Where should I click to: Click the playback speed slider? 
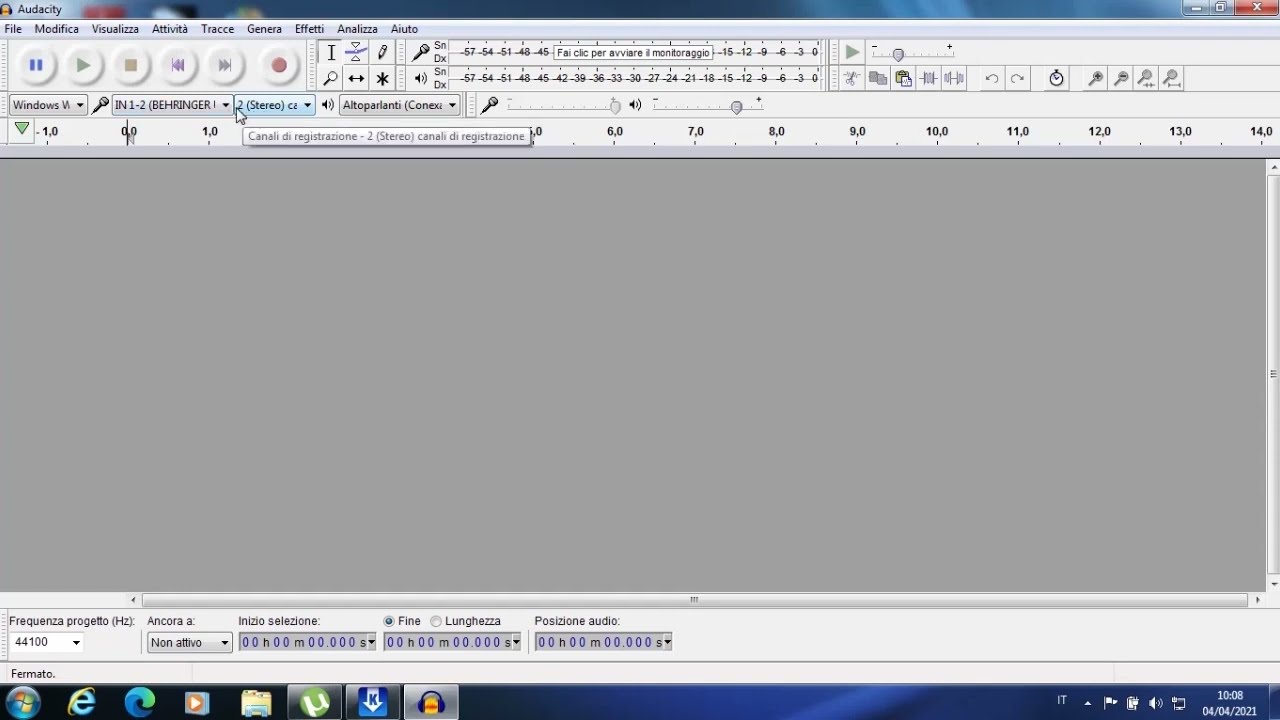[911, 53]
